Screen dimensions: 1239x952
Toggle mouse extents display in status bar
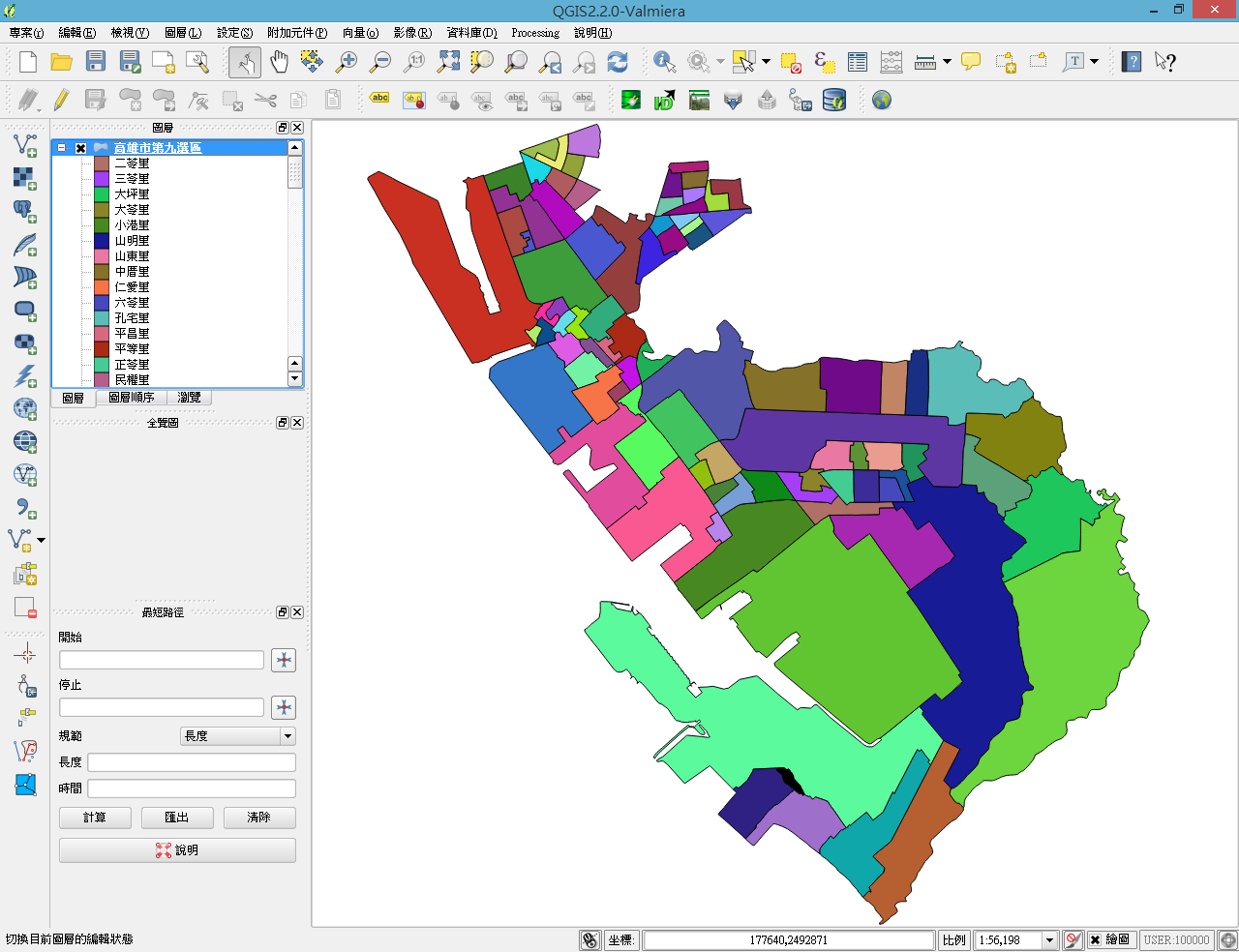(589, 939)
